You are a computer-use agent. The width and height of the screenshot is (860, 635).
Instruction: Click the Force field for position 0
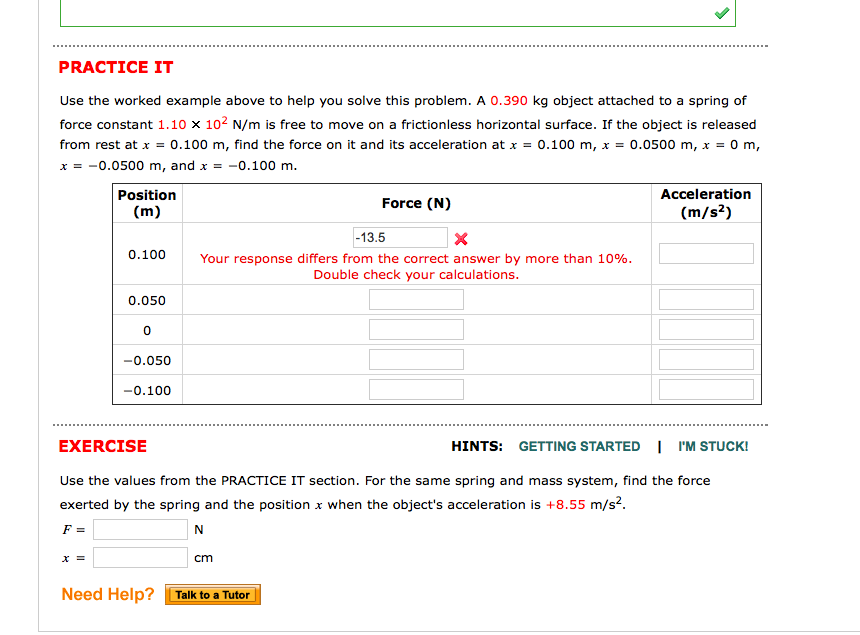click(x=416, y=329)
